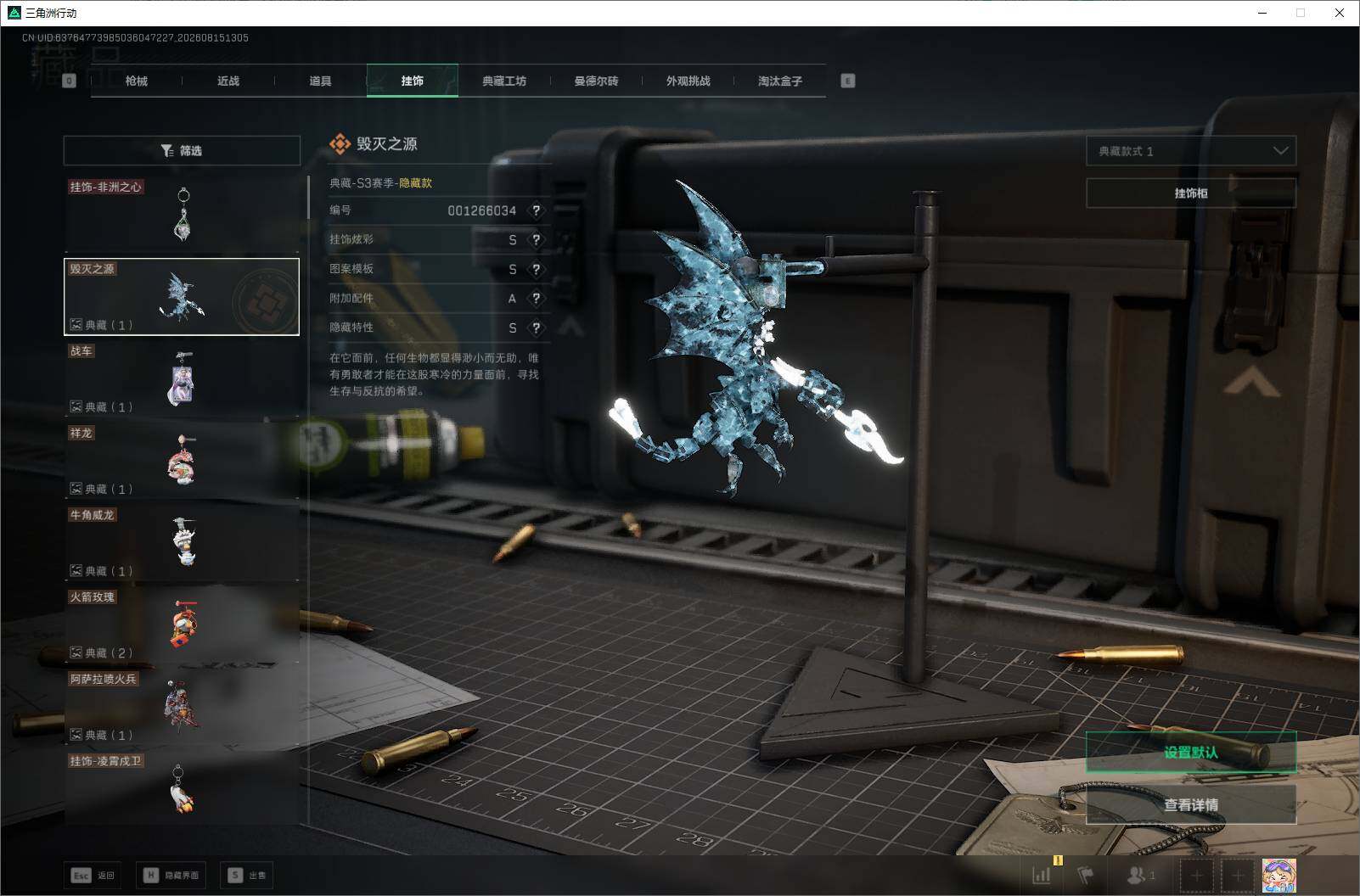Click the flag icon in bottom bar
The image size is (1360, 896).
pos(1086,875)
